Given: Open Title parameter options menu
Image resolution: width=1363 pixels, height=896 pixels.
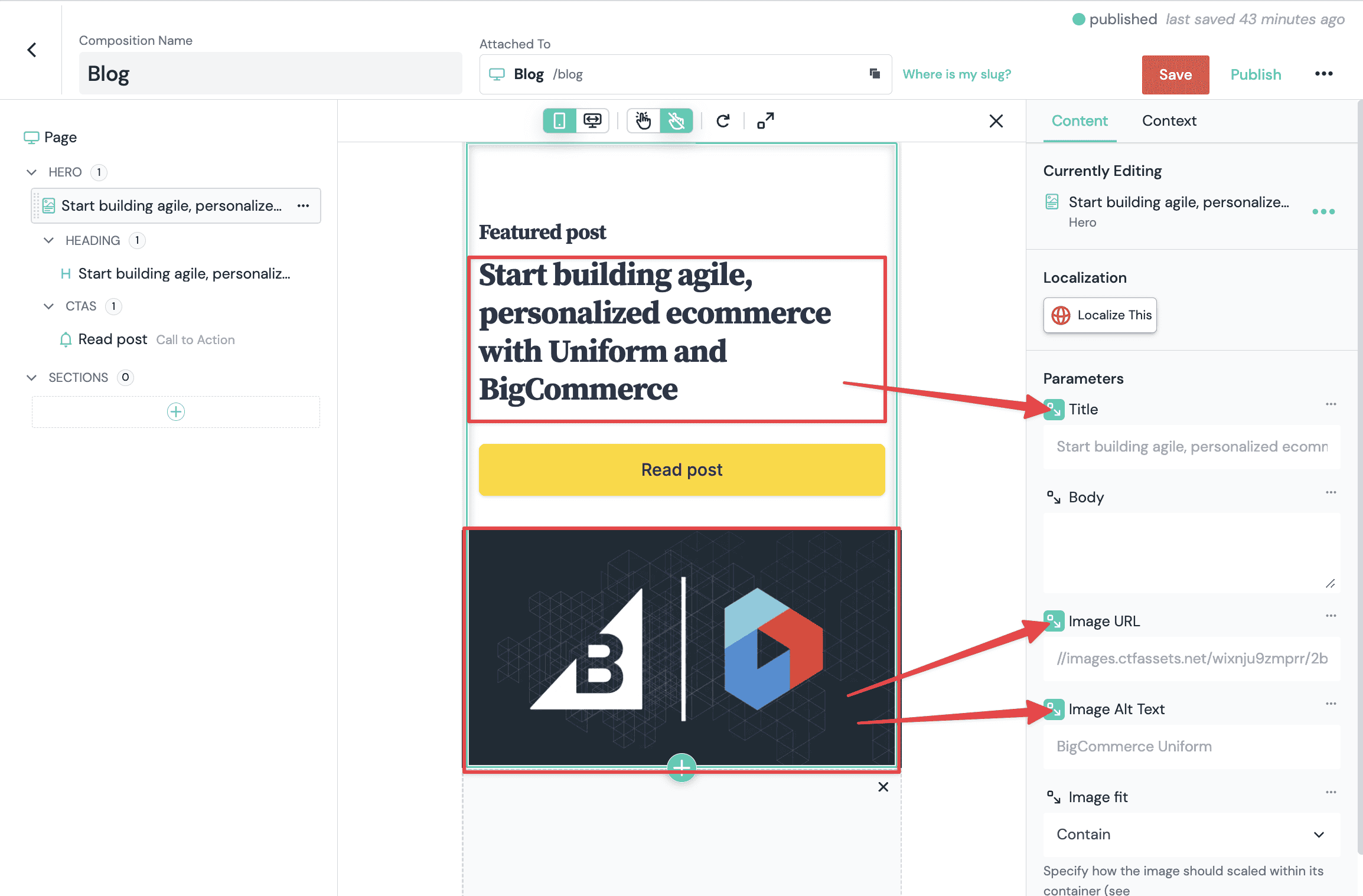Looking at the screenshot, I should [1331, 404].
